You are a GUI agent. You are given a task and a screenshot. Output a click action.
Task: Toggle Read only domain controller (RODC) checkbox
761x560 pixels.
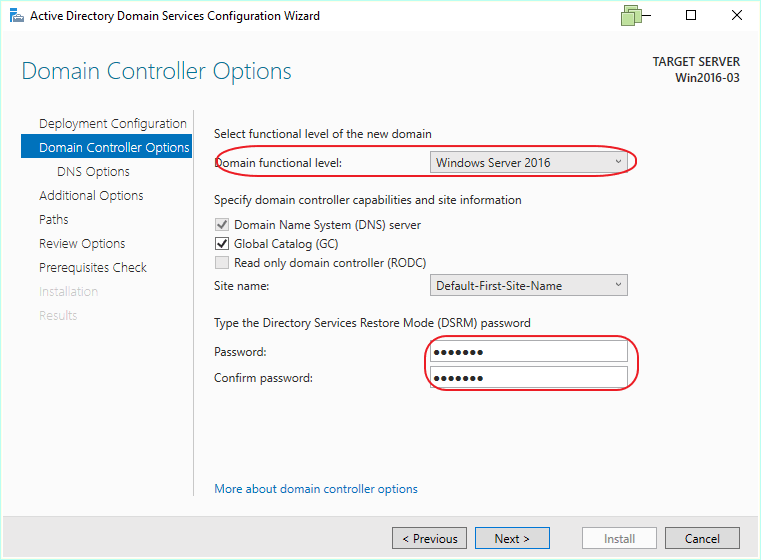[x=222, y=263]
